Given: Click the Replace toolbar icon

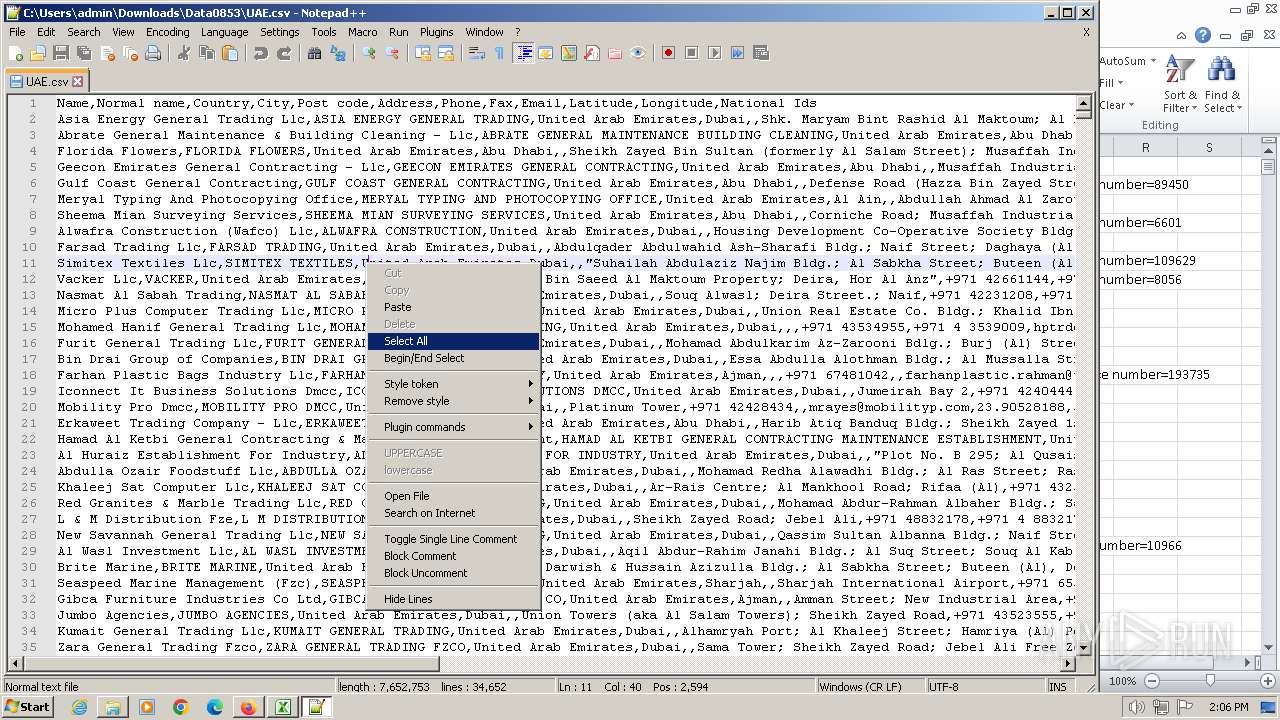Looking at the screenshot, I should (337, 53).
